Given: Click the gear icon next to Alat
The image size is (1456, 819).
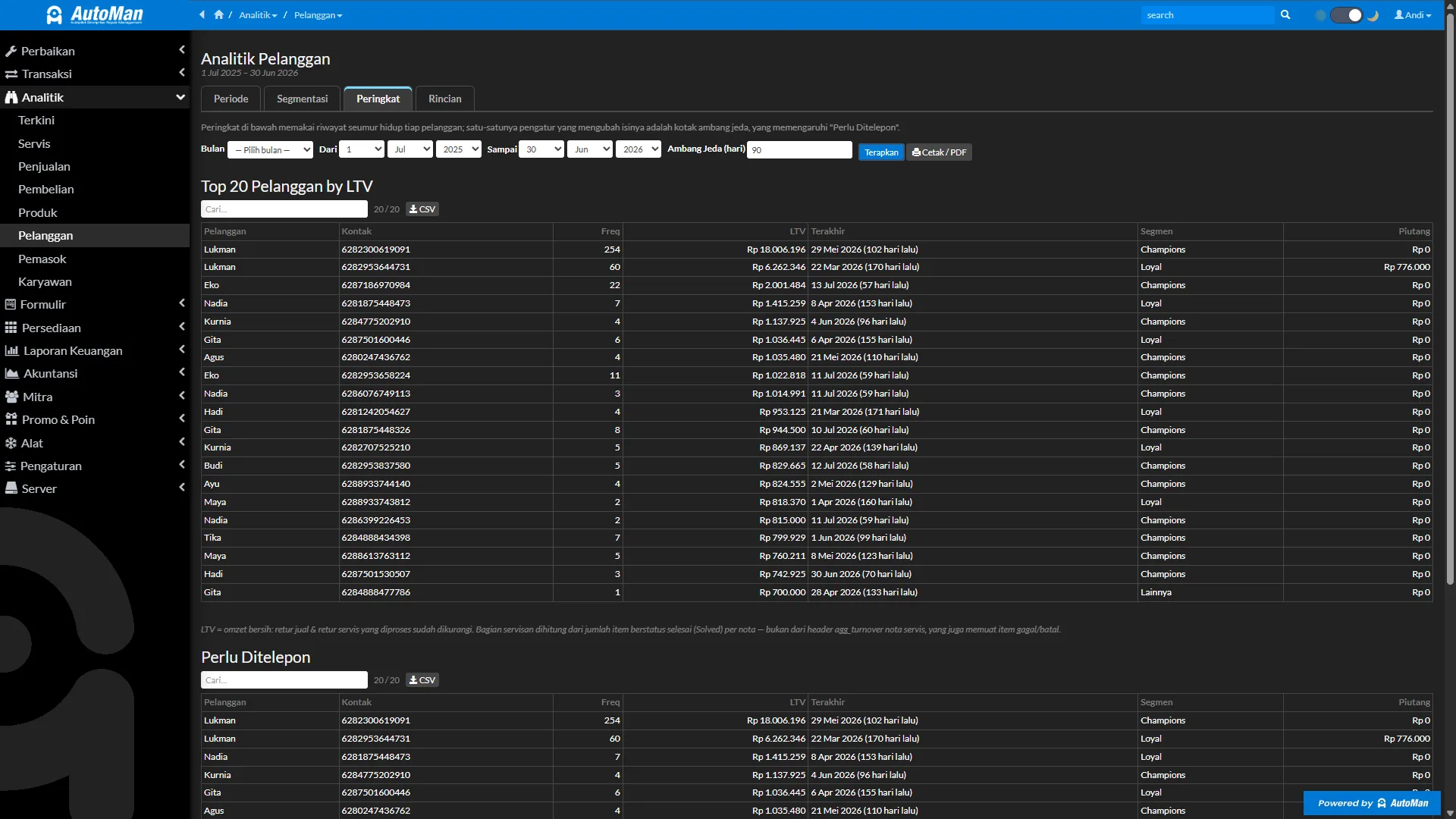Looking at the screenshot, I should [11, 444].
